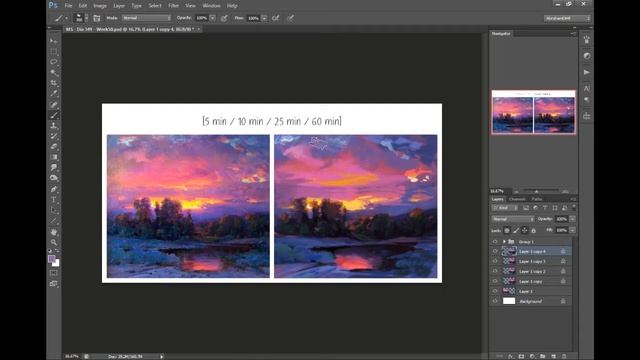Image resolution: width=640 pixels, height=360 pixels.
Task: Select the Layer 1 layer row
Action: pos(531,291)
